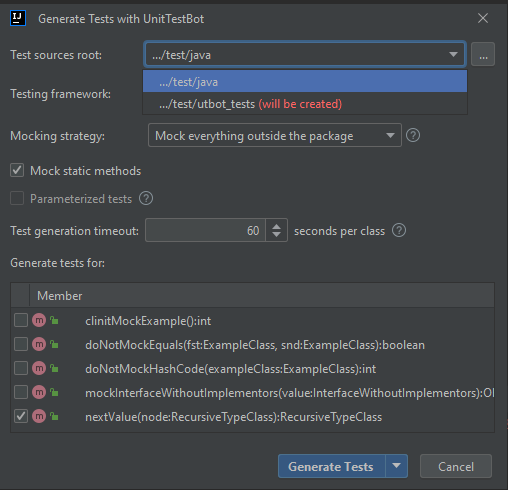508x490 pixels.
Task: Click the Parameterized tests label
Action: click(x=81, y=199)
